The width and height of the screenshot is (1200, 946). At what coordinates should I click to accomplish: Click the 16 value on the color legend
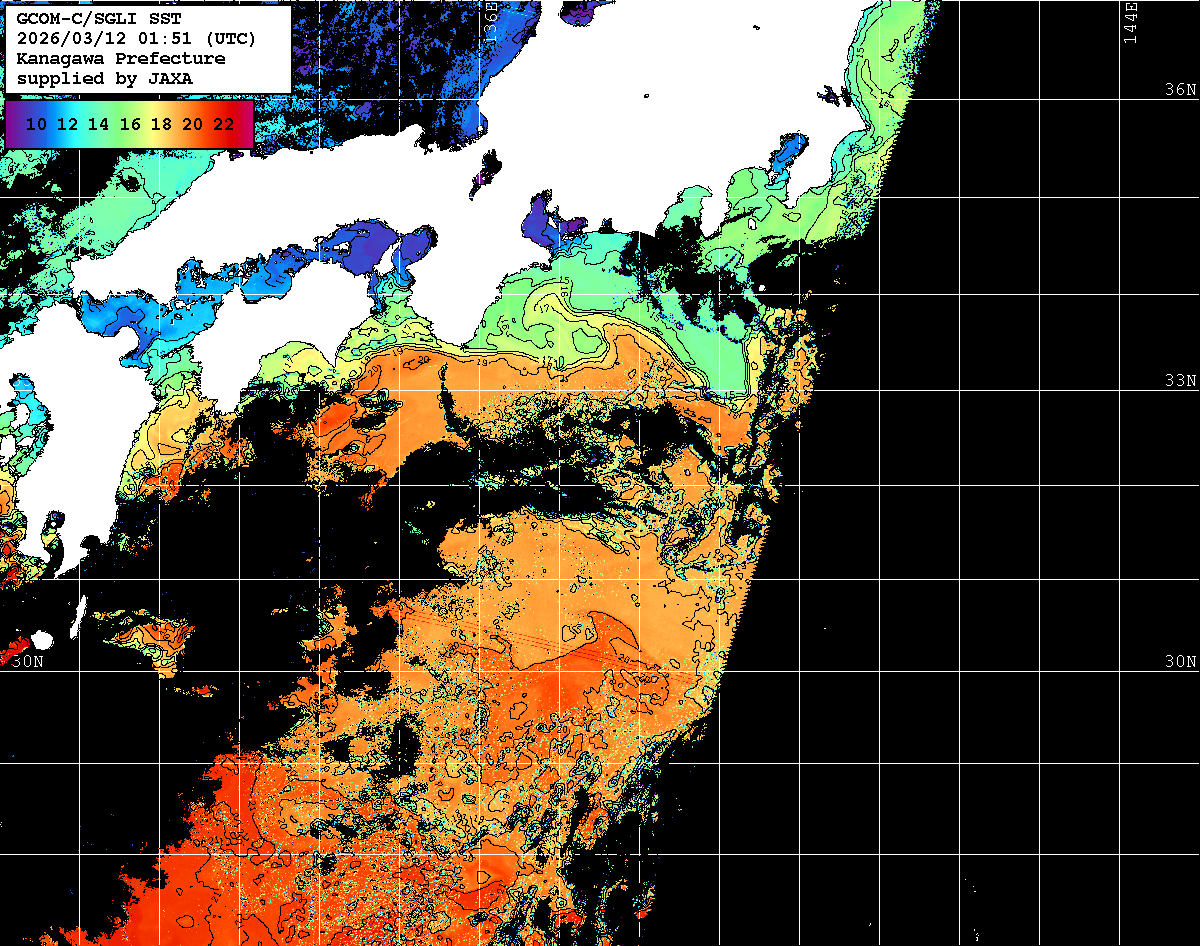click(129, 125)
